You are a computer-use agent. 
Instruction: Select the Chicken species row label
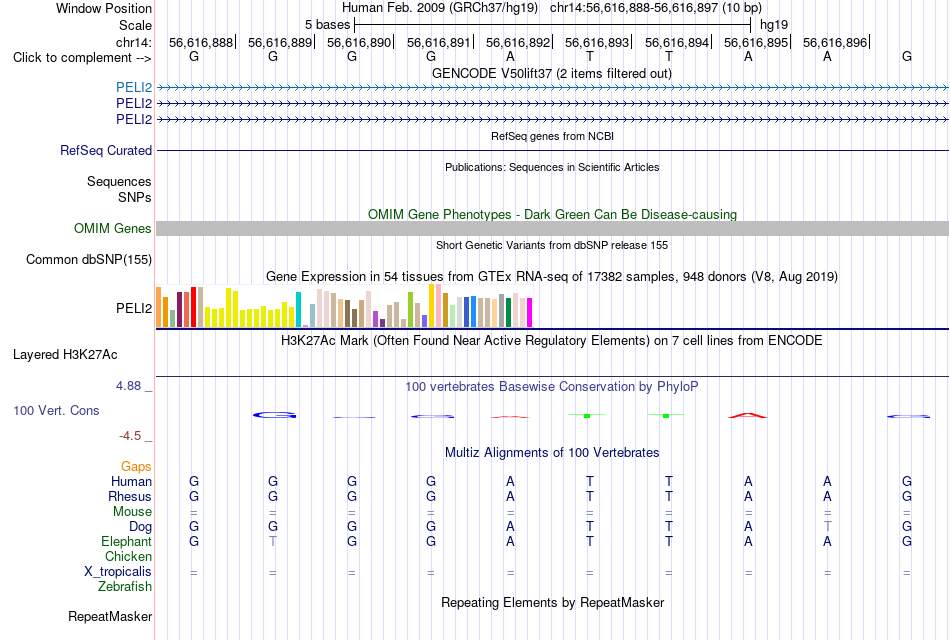(128, 556)
